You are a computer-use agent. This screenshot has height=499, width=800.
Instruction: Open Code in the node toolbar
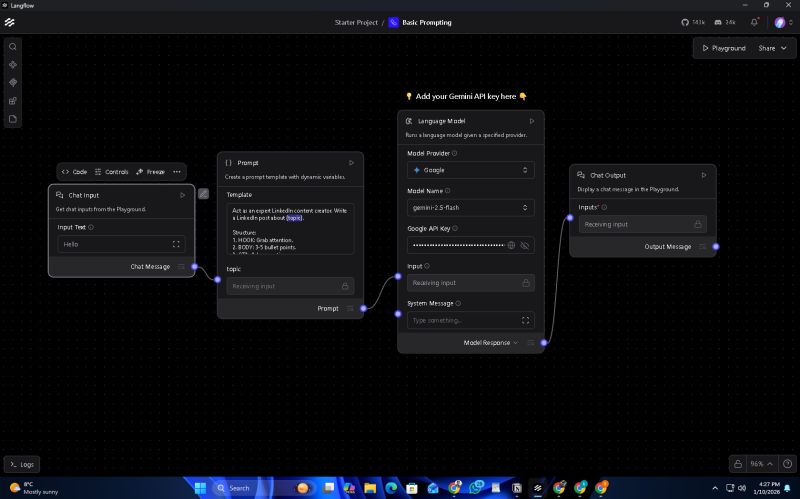[74, 172]
